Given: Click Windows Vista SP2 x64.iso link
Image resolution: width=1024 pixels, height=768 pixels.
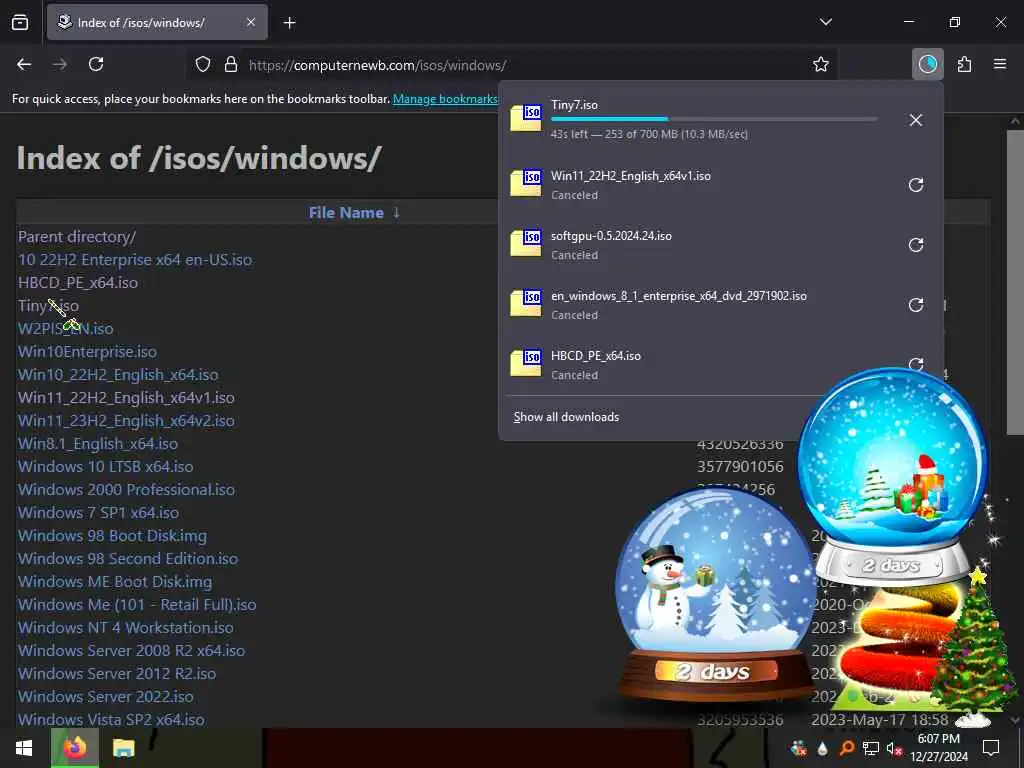Looking at the screenshot, I should (x=112, y=719).
